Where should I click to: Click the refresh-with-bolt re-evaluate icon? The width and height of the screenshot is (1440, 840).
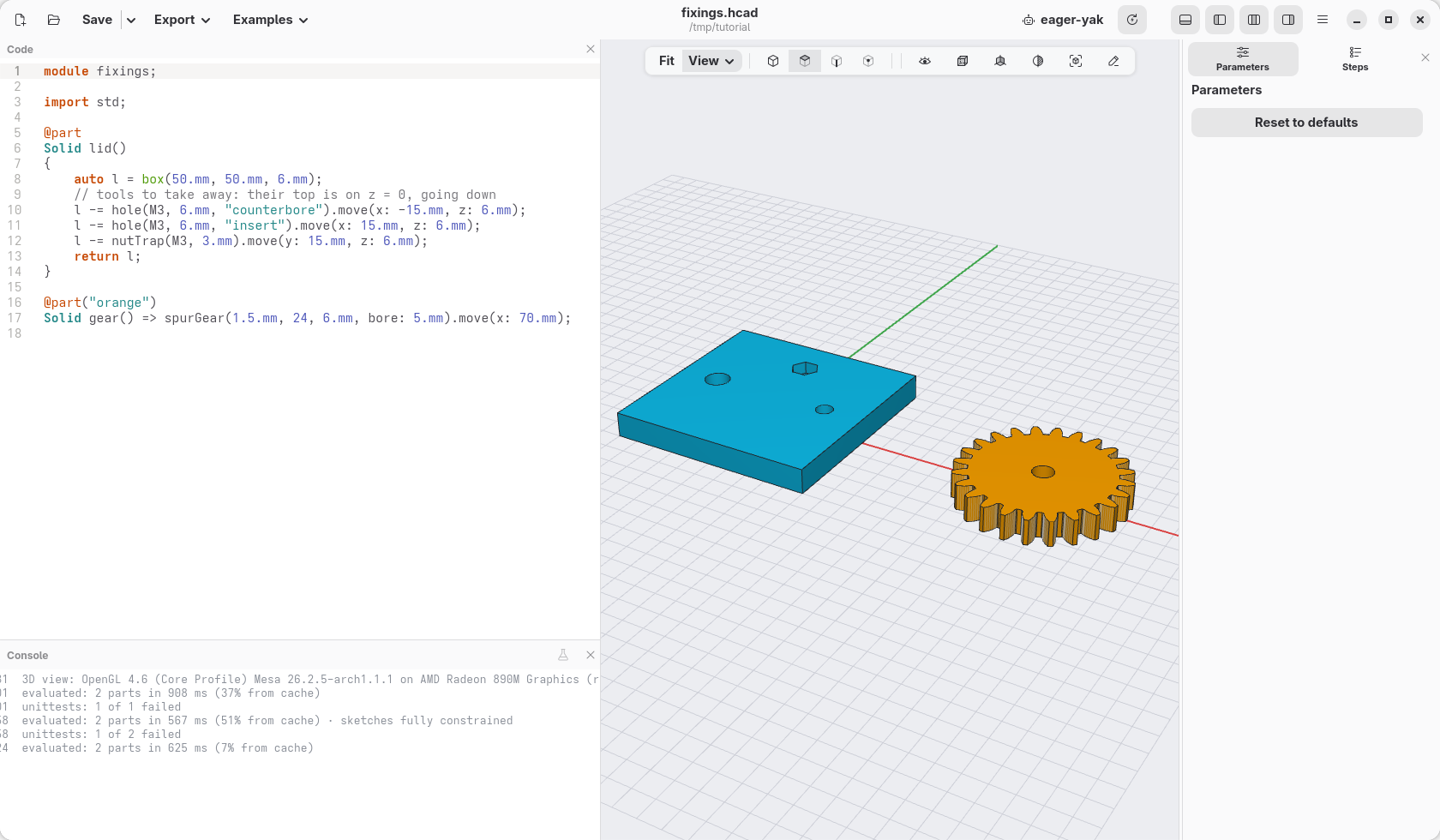[x=1132, y=20]
